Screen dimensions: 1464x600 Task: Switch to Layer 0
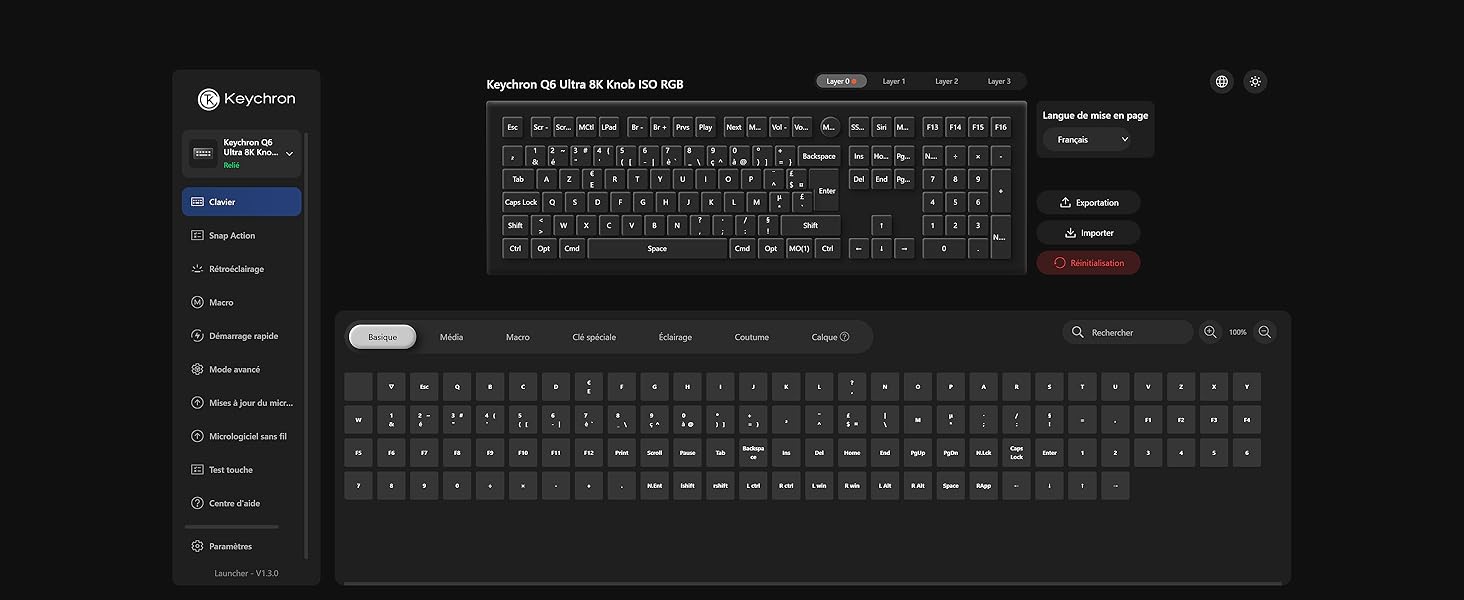[841, 81]
